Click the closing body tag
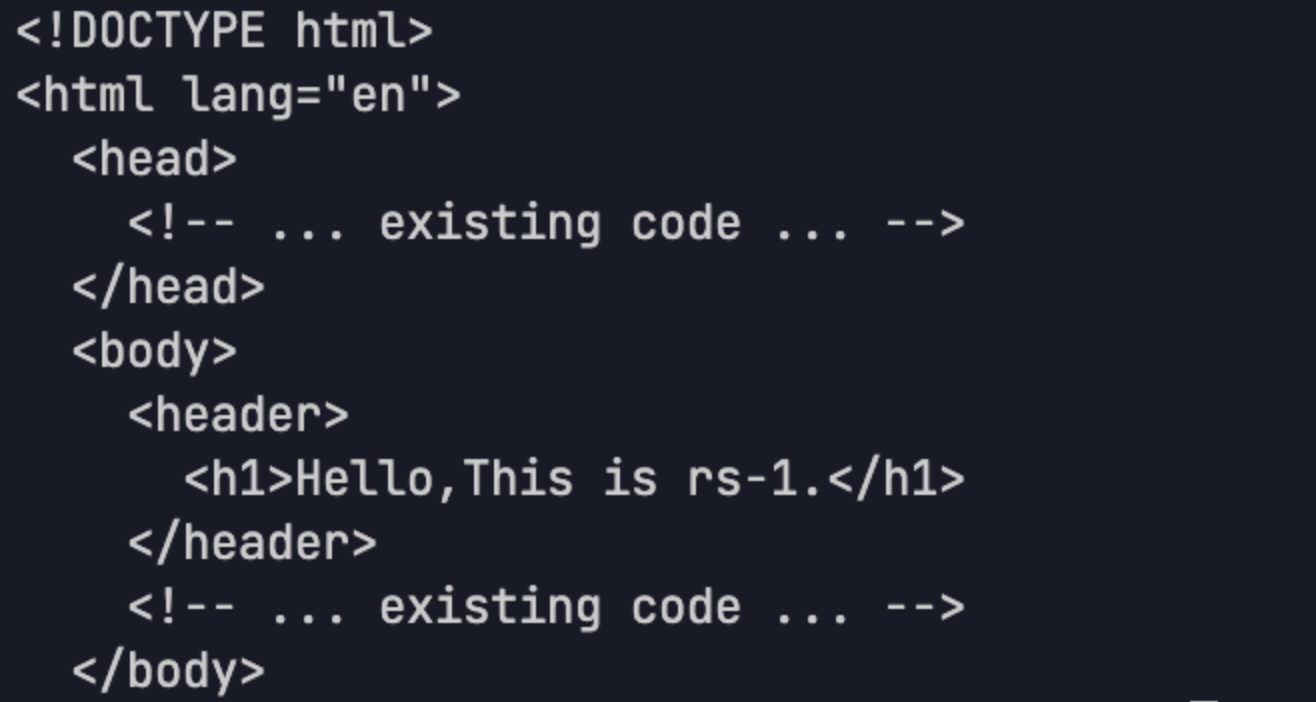This screenshot has width=1316, height=702. pyautogui.click(x=168, y=672)
